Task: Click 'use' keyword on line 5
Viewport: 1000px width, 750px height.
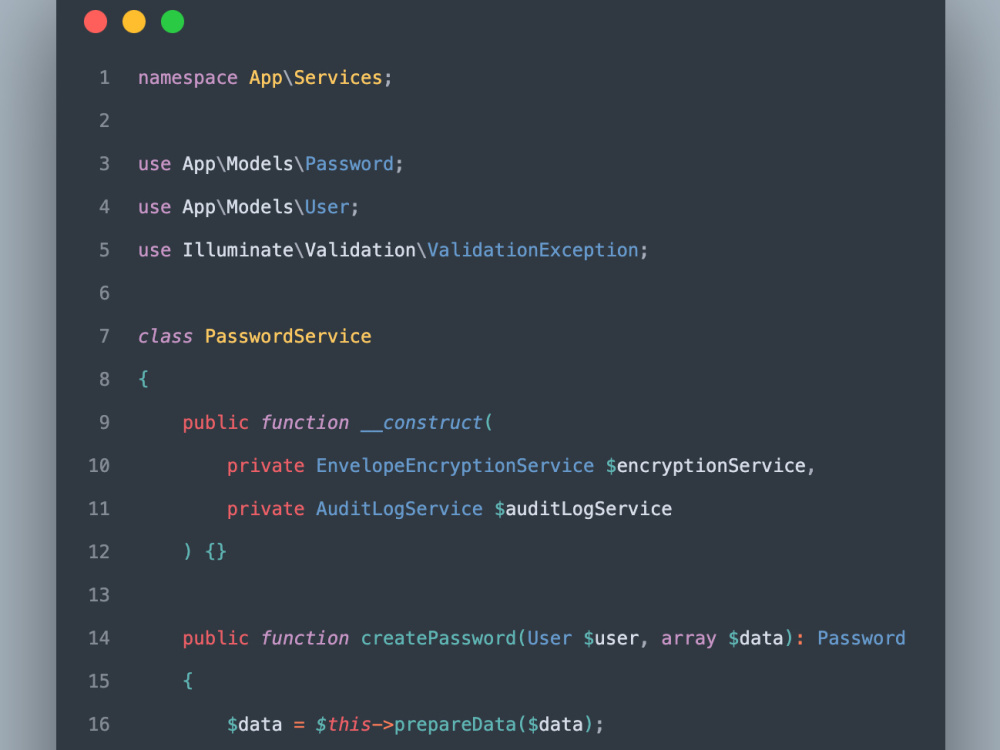Action: click(x=154, y=250)
